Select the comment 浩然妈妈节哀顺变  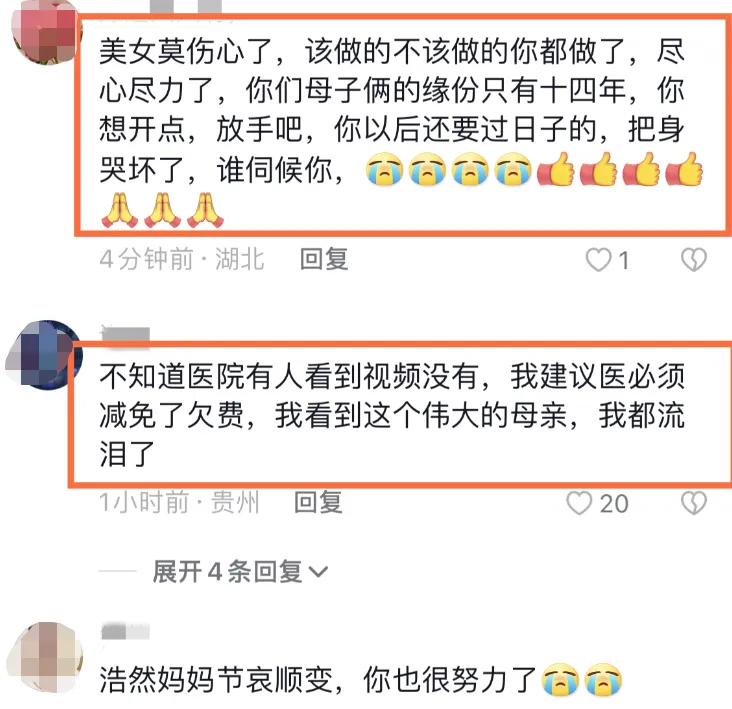(360, 680)
